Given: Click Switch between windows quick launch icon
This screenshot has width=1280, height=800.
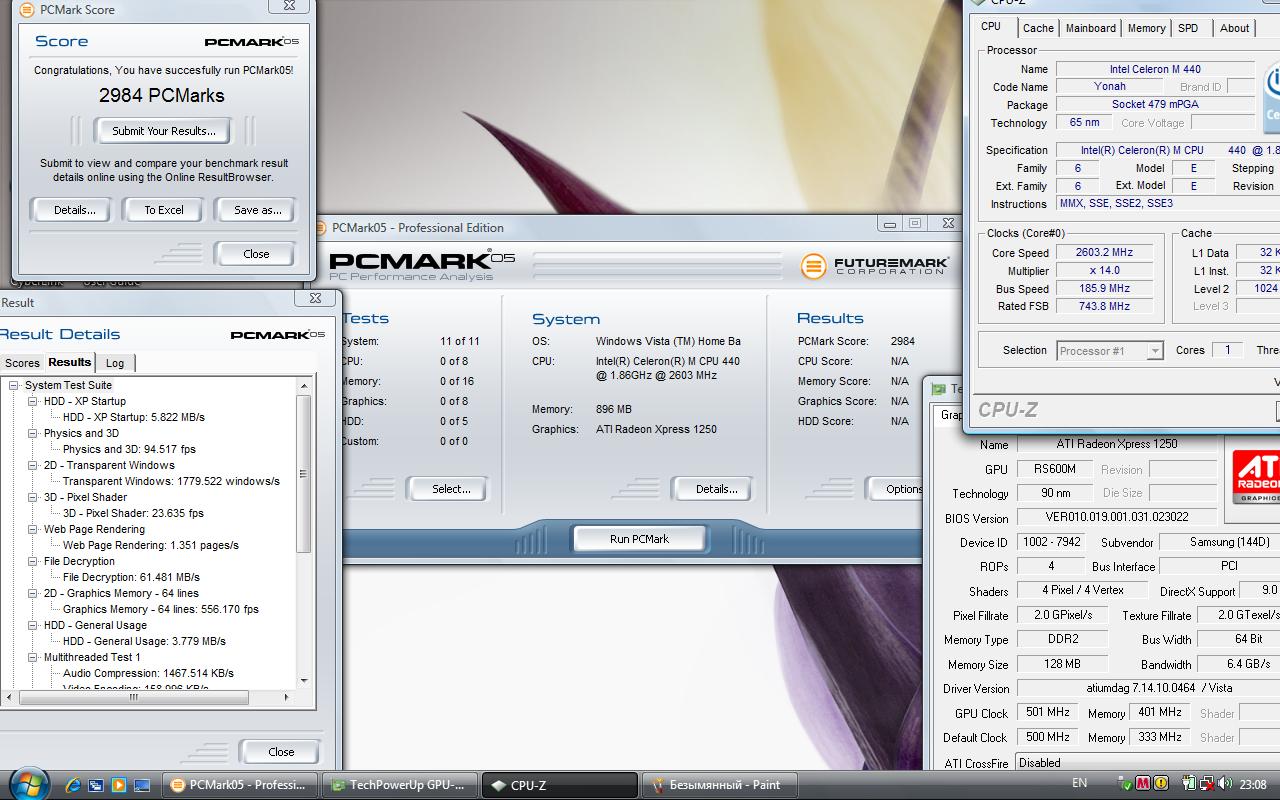Looking at the screenshot, I should 96,785.
